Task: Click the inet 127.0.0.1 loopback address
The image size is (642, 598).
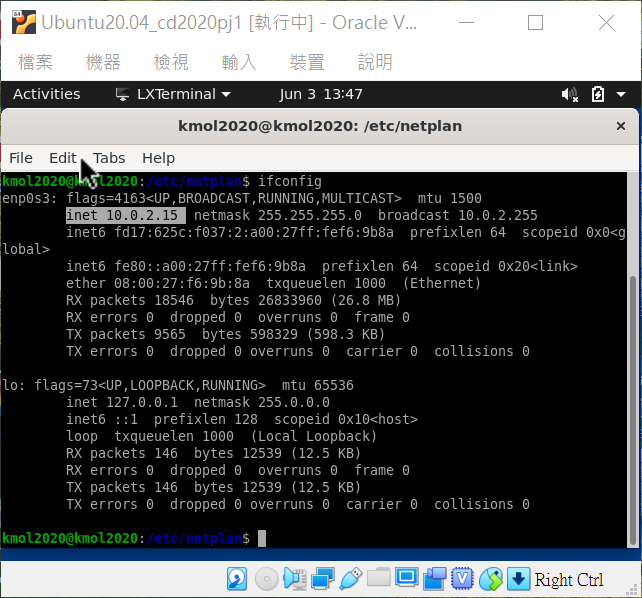Action: (x=122, y=402)
